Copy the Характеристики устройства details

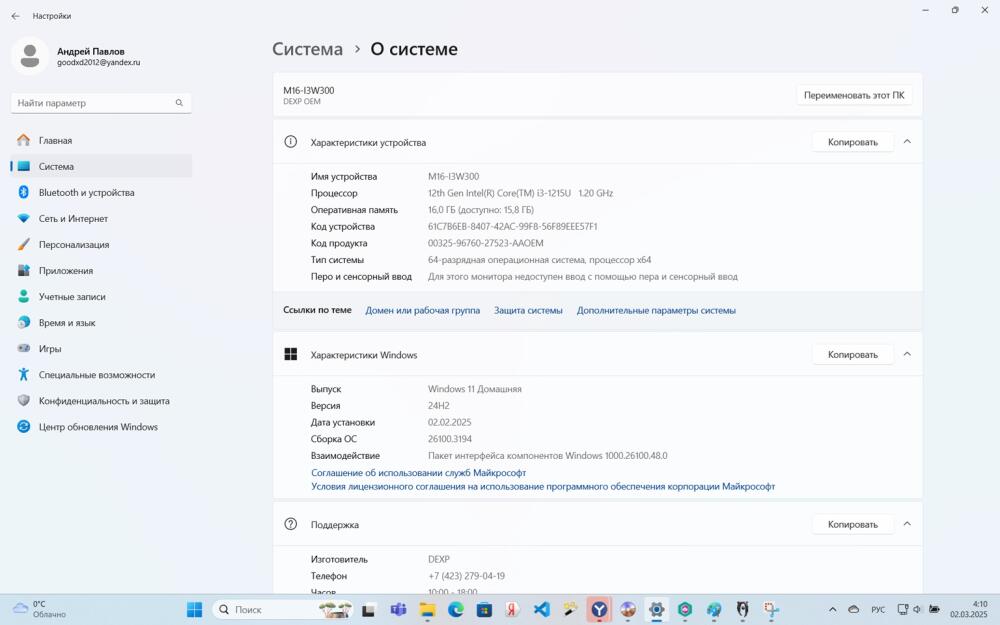[853, 142]
